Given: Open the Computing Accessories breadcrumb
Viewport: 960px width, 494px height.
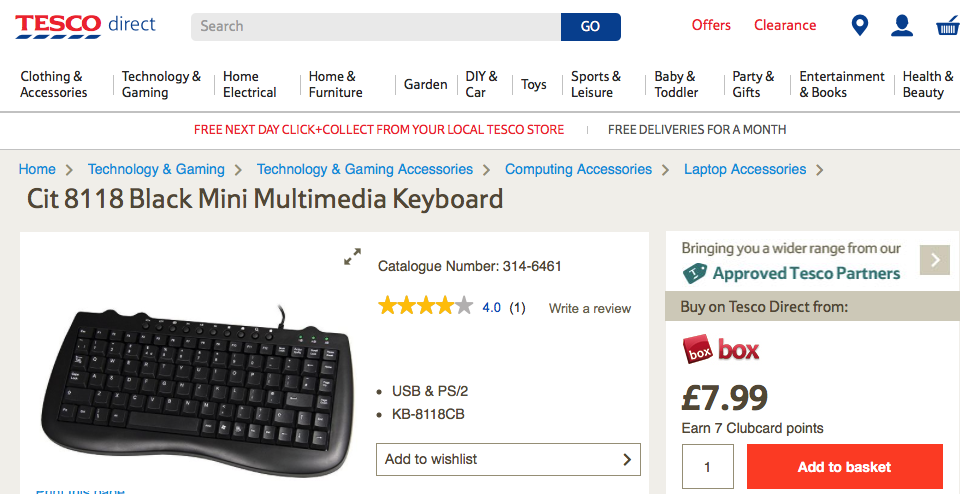Looking at the screenshot, I should point(578,169).
